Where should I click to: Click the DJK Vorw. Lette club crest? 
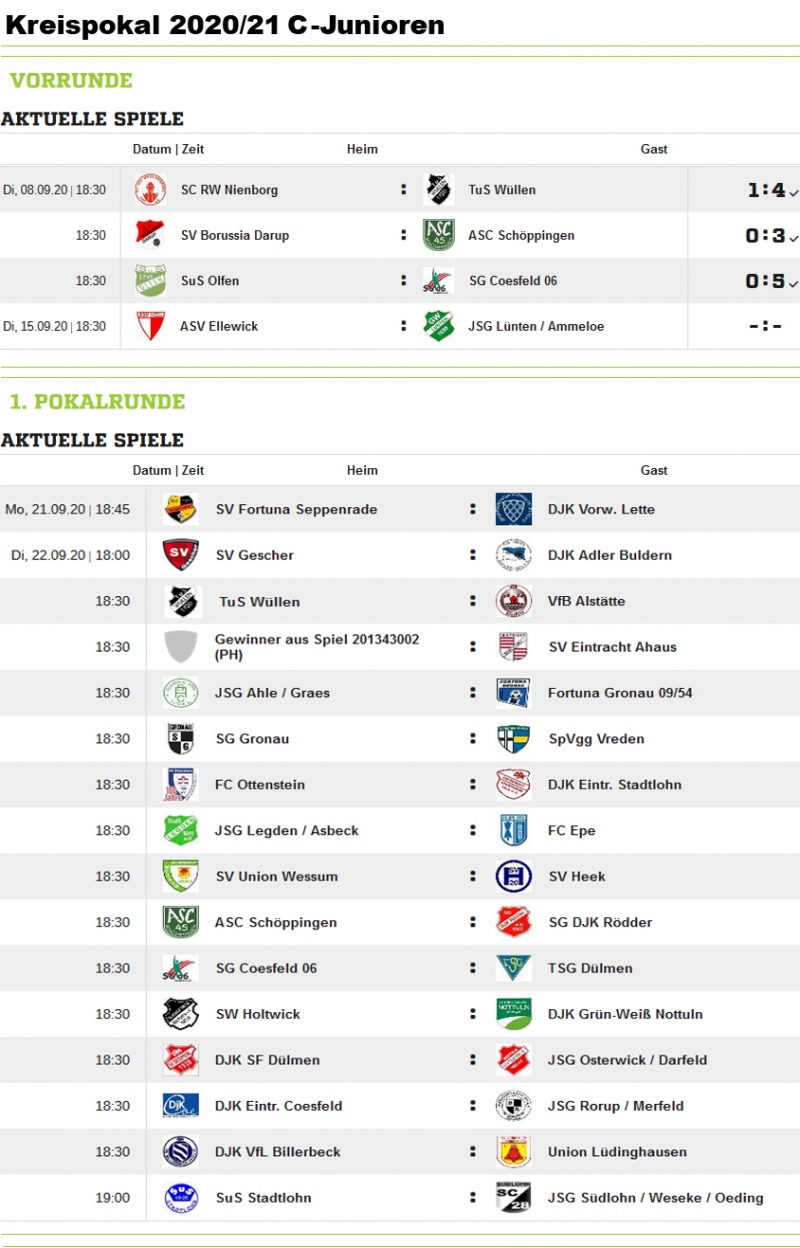click(x=514, y=509)
